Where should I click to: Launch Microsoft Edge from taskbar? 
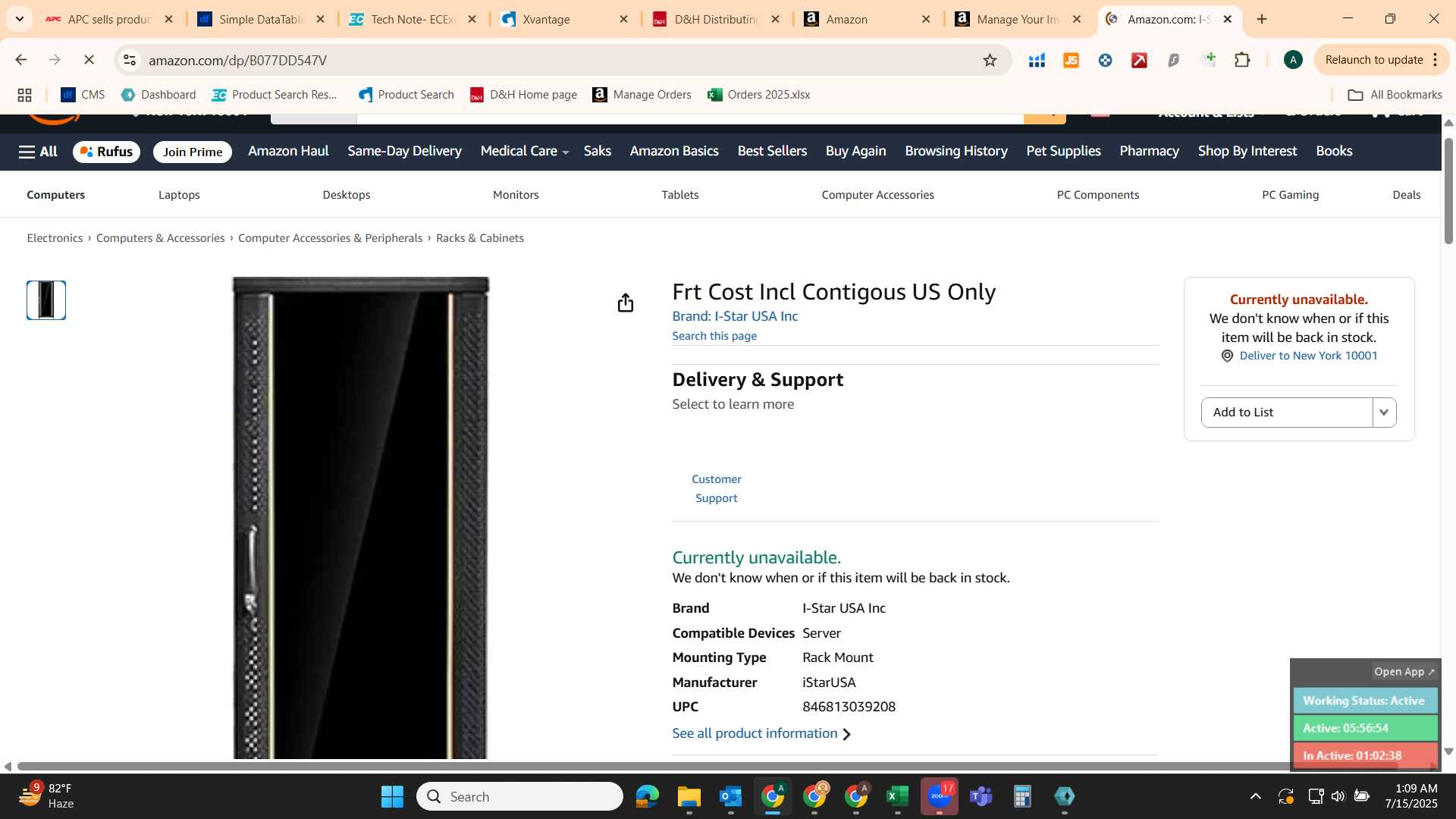coord(647,796)
